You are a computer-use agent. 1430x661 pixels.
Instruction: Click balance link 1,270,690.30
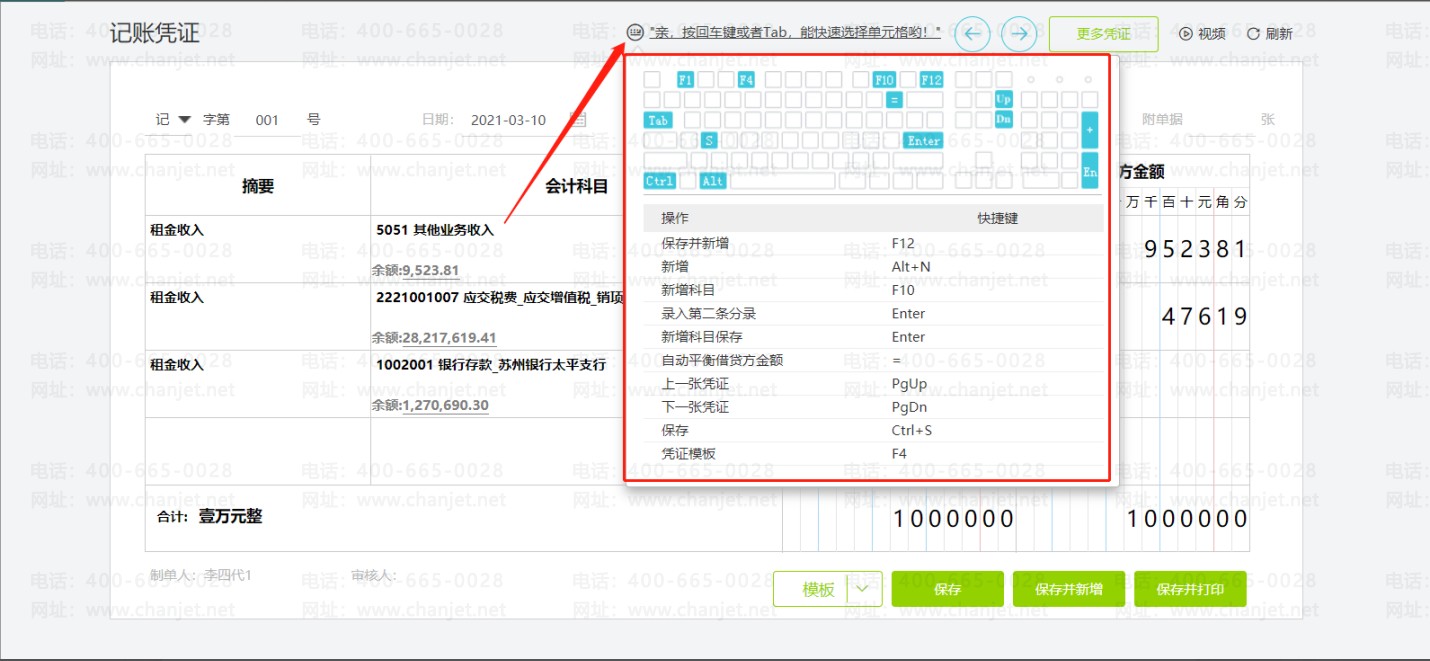pyautogui.click(x=445, y=405)
